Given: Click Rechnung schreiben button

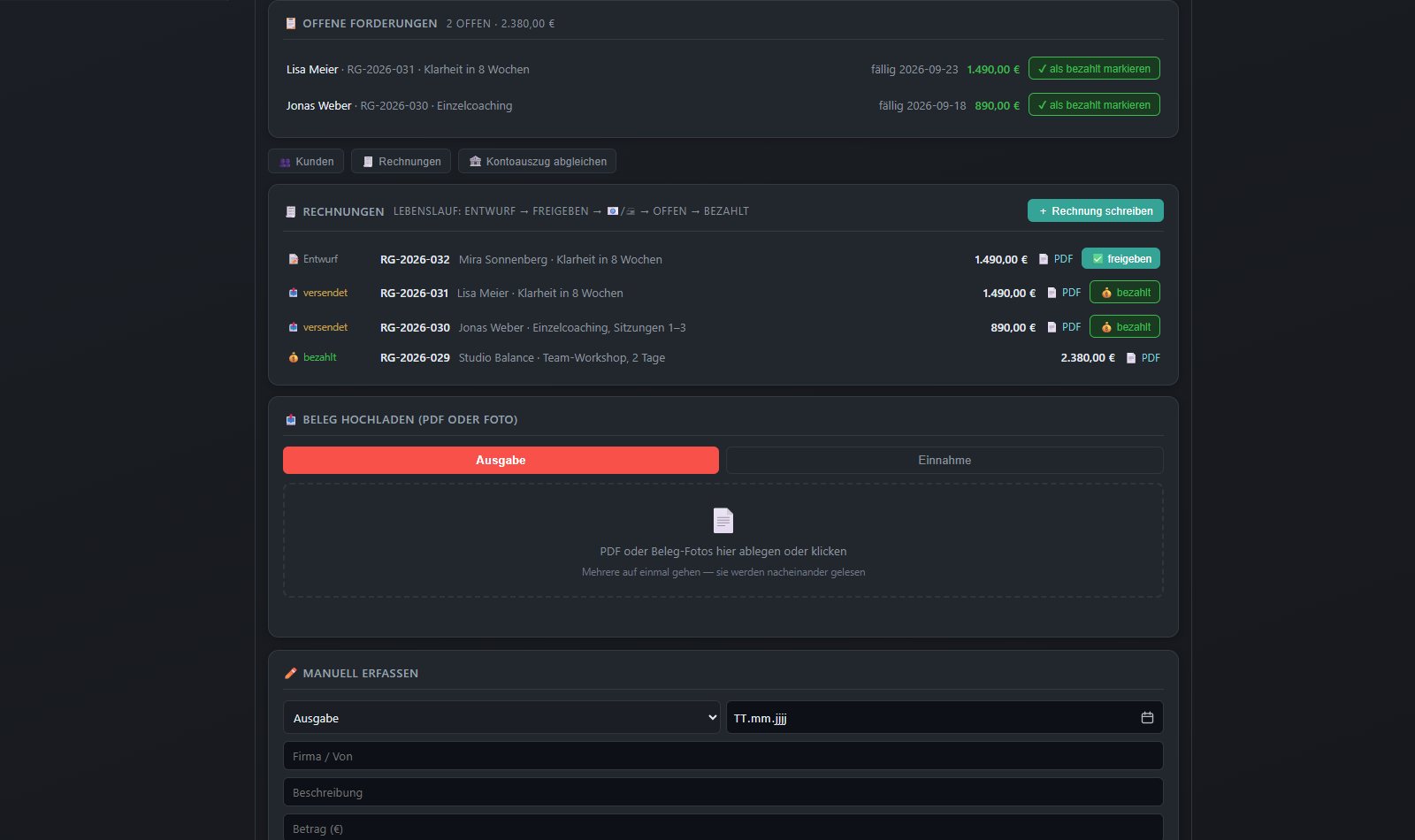Looking at the screenshot, I should 1096,211.
